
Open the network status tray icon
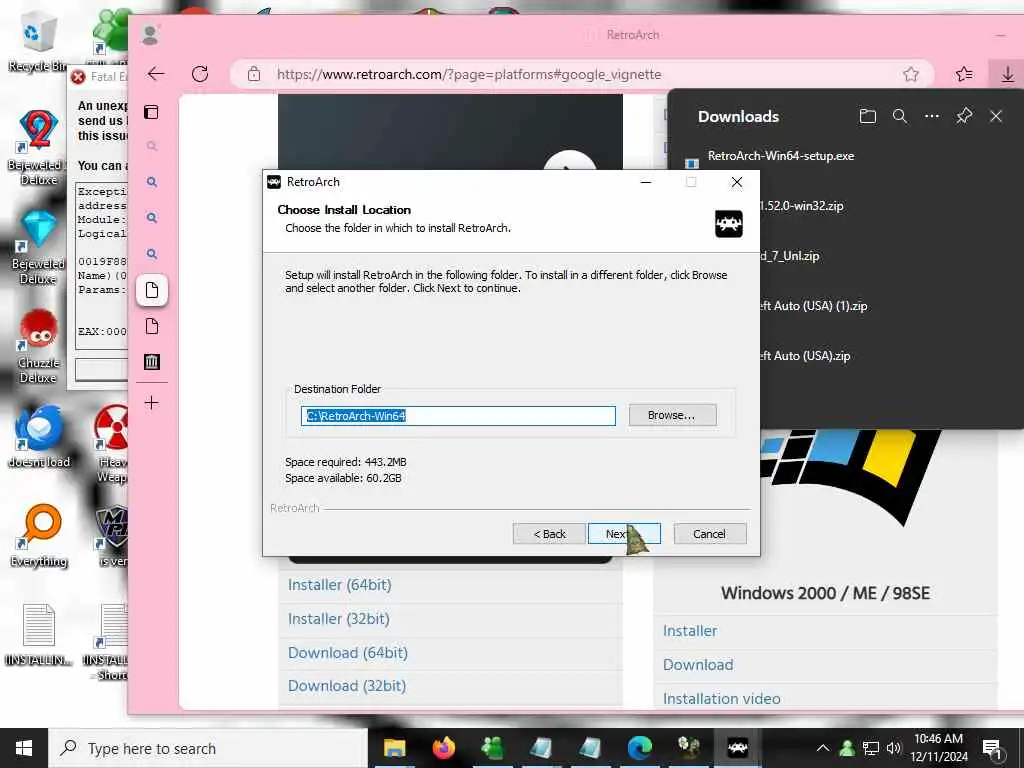coord(871,748)
